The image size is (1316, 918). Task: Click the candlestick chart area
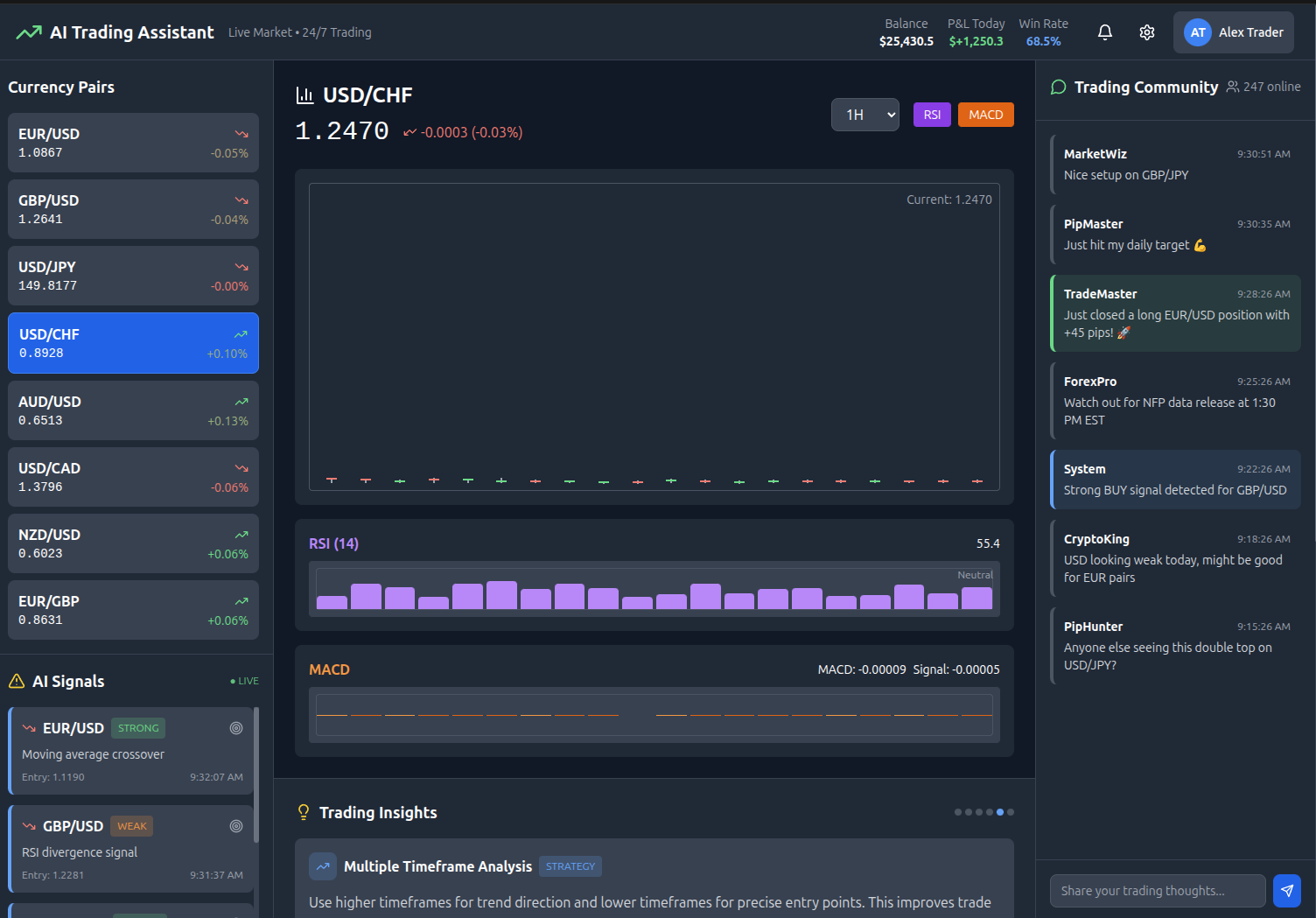click(x=654, y=337)
